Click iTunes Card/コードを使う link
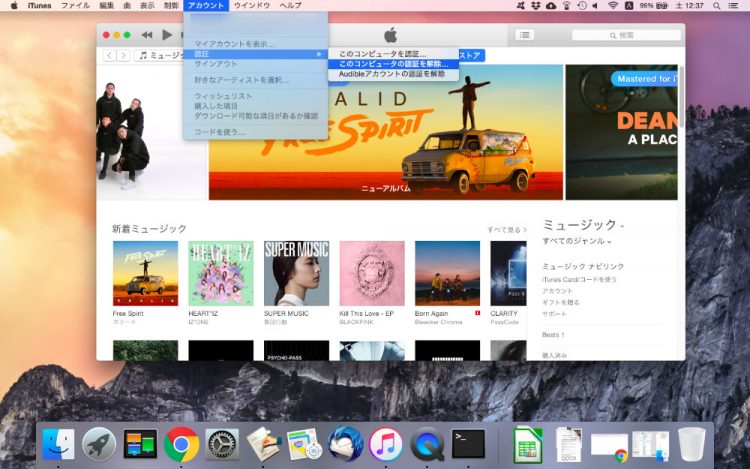The image size is (750, 469). [x=579, y=279]
